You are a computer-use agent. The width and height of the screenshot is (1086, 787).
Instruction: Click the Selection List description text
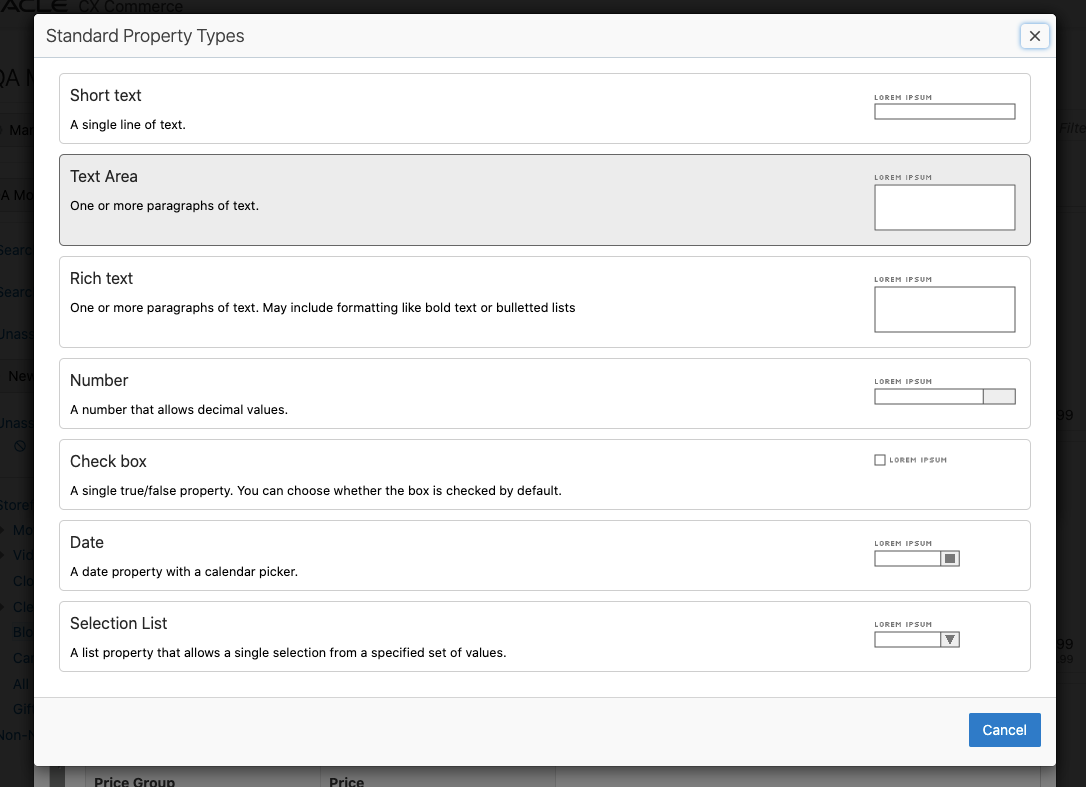288,653
